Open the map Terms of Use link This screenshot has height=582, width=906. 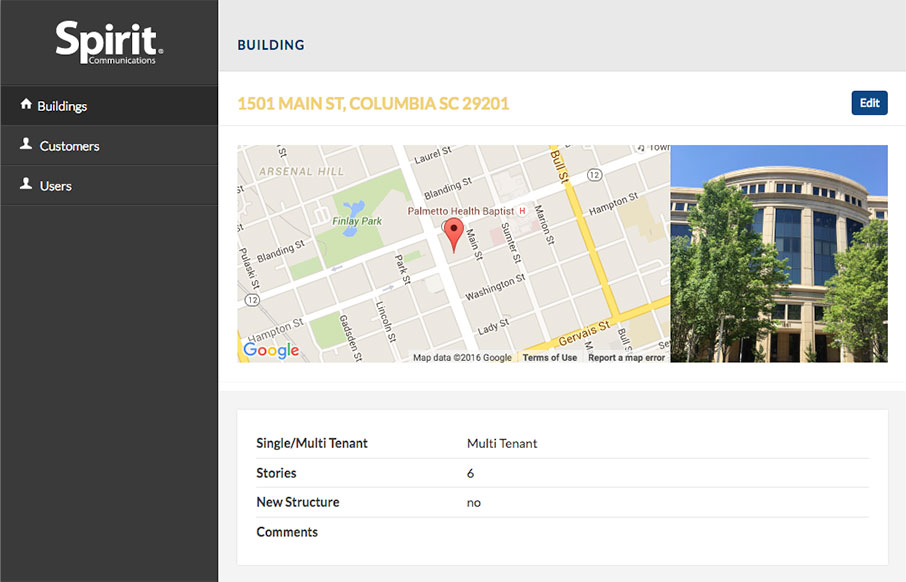549,358
